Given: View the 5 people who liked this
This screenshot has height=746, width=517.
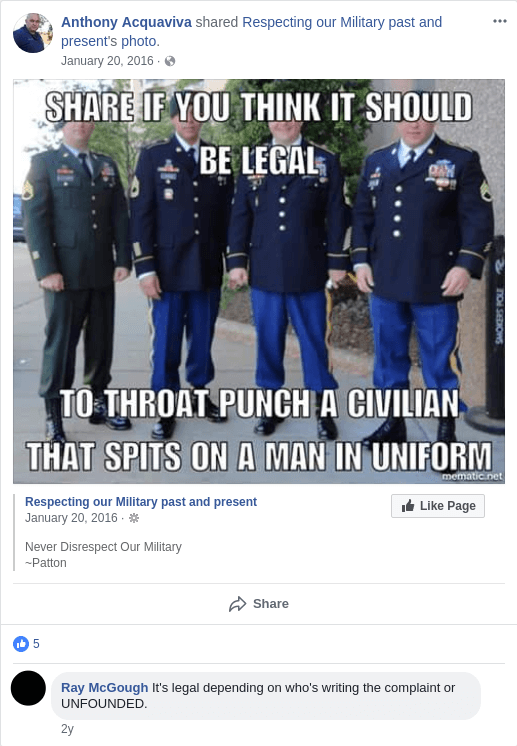Looking at the screenshot, I should (x=36, y=644).
